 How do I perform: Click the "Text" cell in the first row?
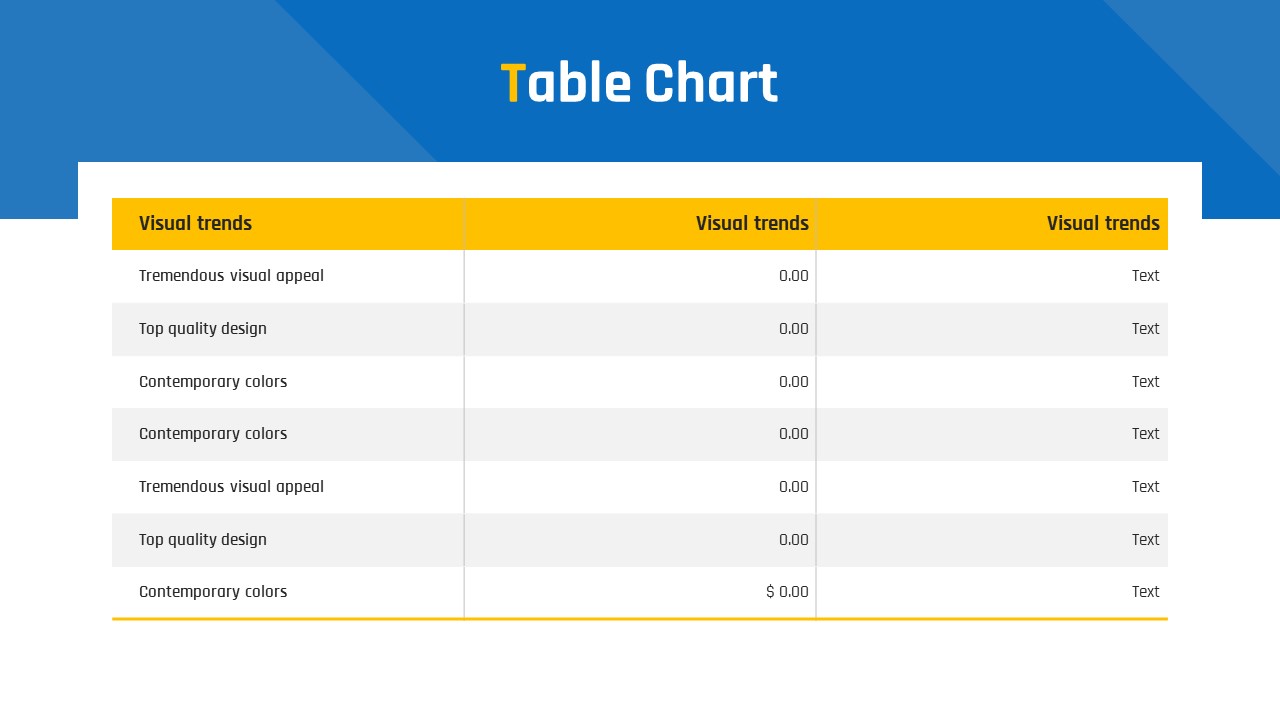tap(1145, 276)
